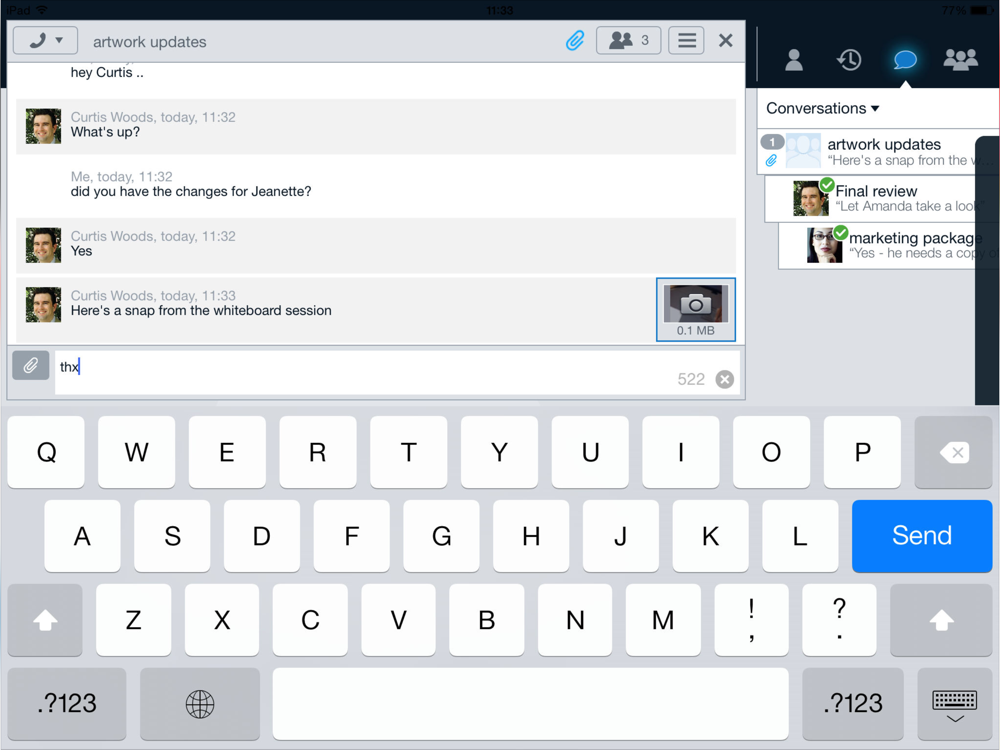
Task: Tap the L key
Action: pos(800,536)
